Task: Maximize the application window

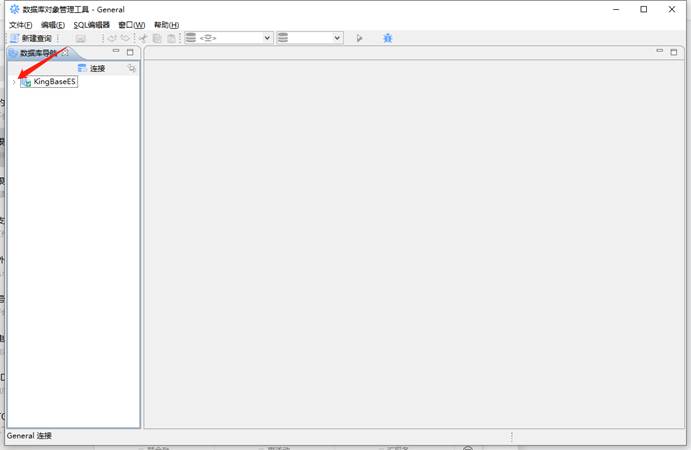Action: tap(644, 9)
